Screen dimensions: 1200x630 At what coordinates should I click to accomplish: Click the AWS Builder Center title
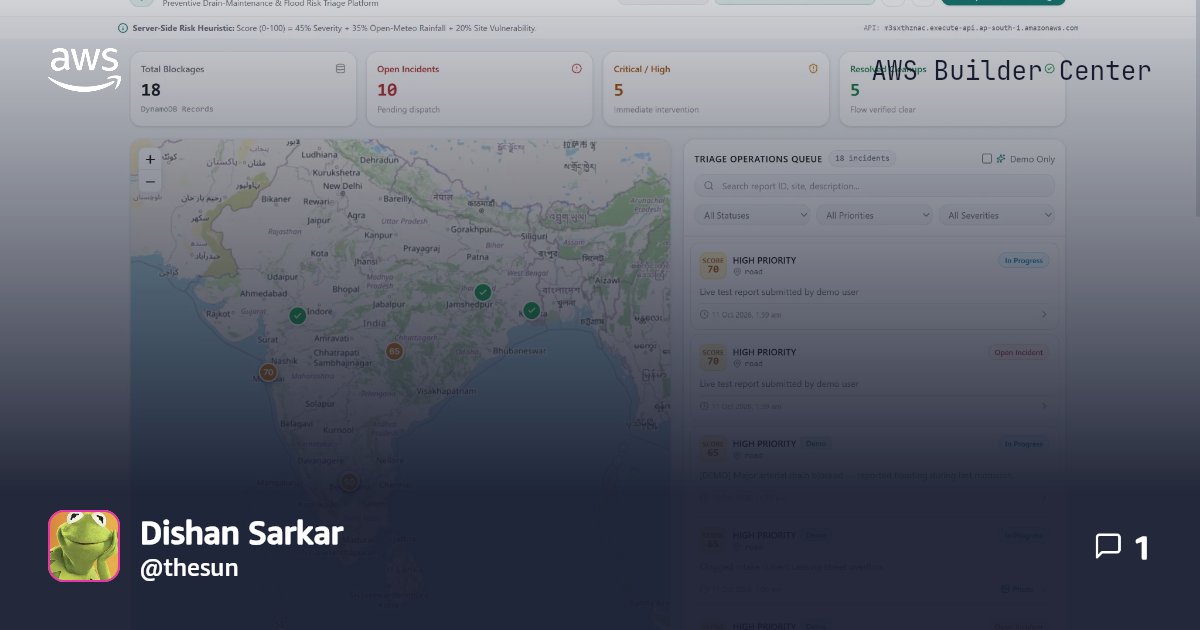[x=1011, y=70]
